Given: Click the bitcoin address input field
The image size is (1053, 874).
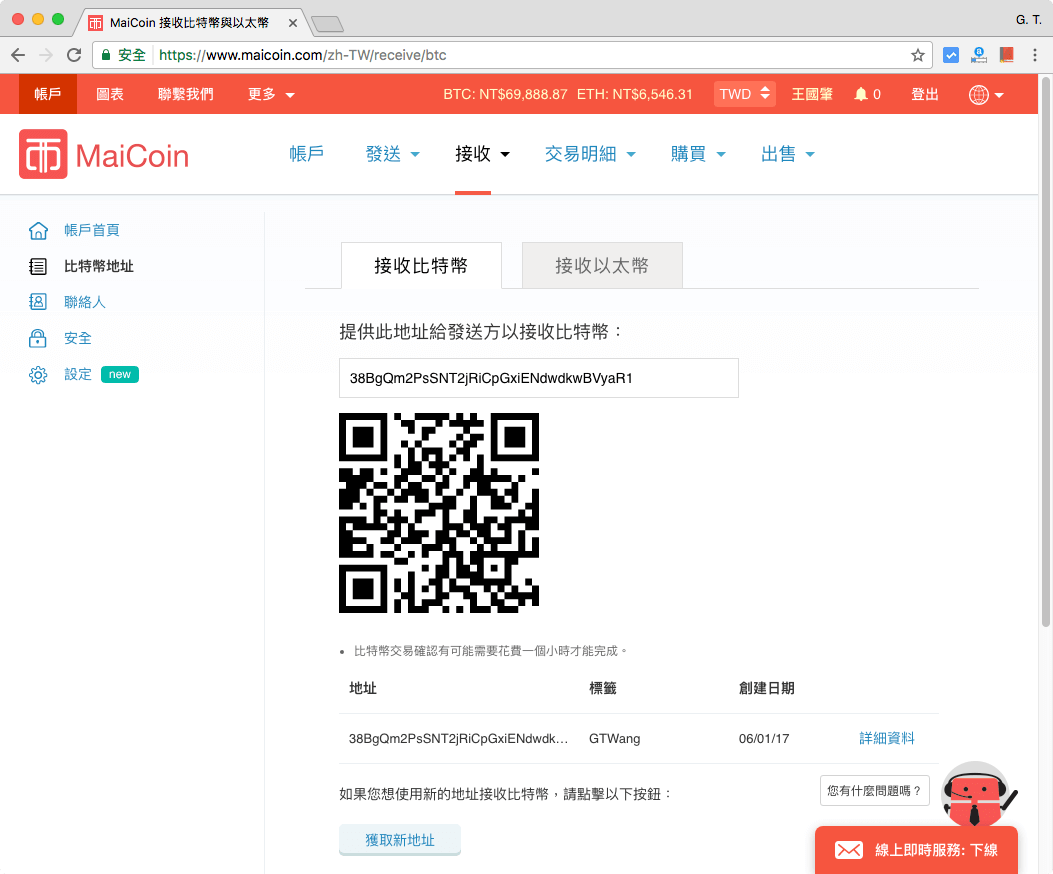Looking at the screenshot, I should [x=538, y=378].
